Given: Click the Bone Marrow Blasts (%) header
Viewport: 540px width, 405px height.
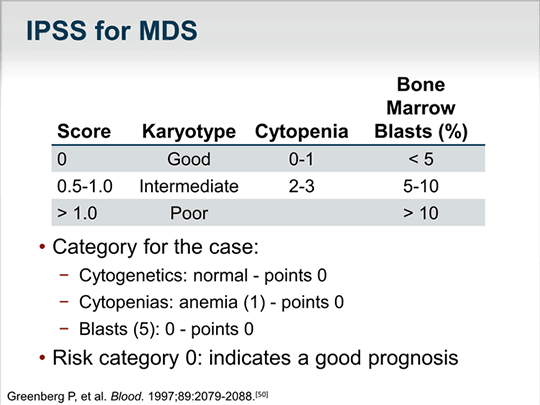Looking at the screenshot, I should point(421,108).
